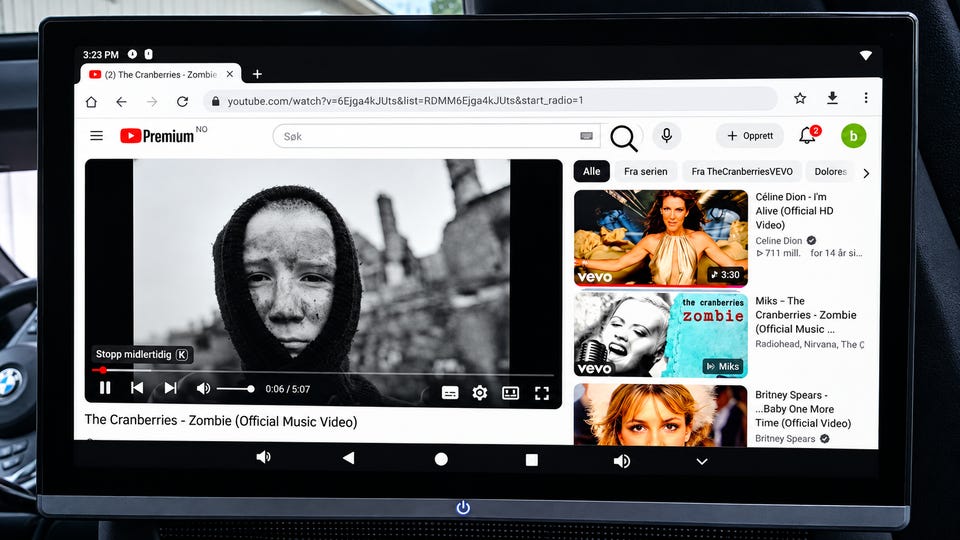Toggle theater mode in the player

tap(511, 392)
